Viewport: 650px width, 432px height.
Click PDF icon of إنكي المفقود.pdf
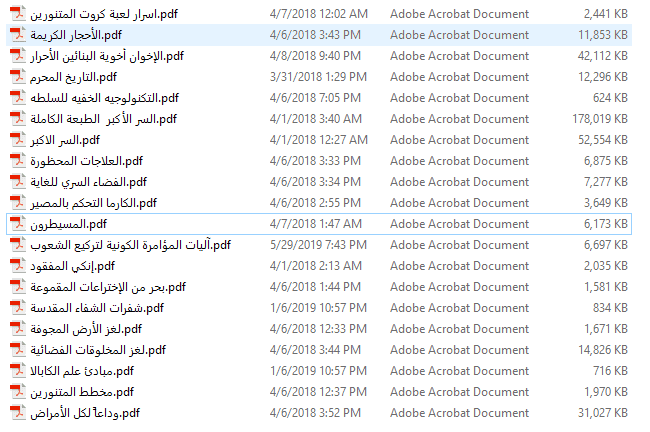point(18,266)
